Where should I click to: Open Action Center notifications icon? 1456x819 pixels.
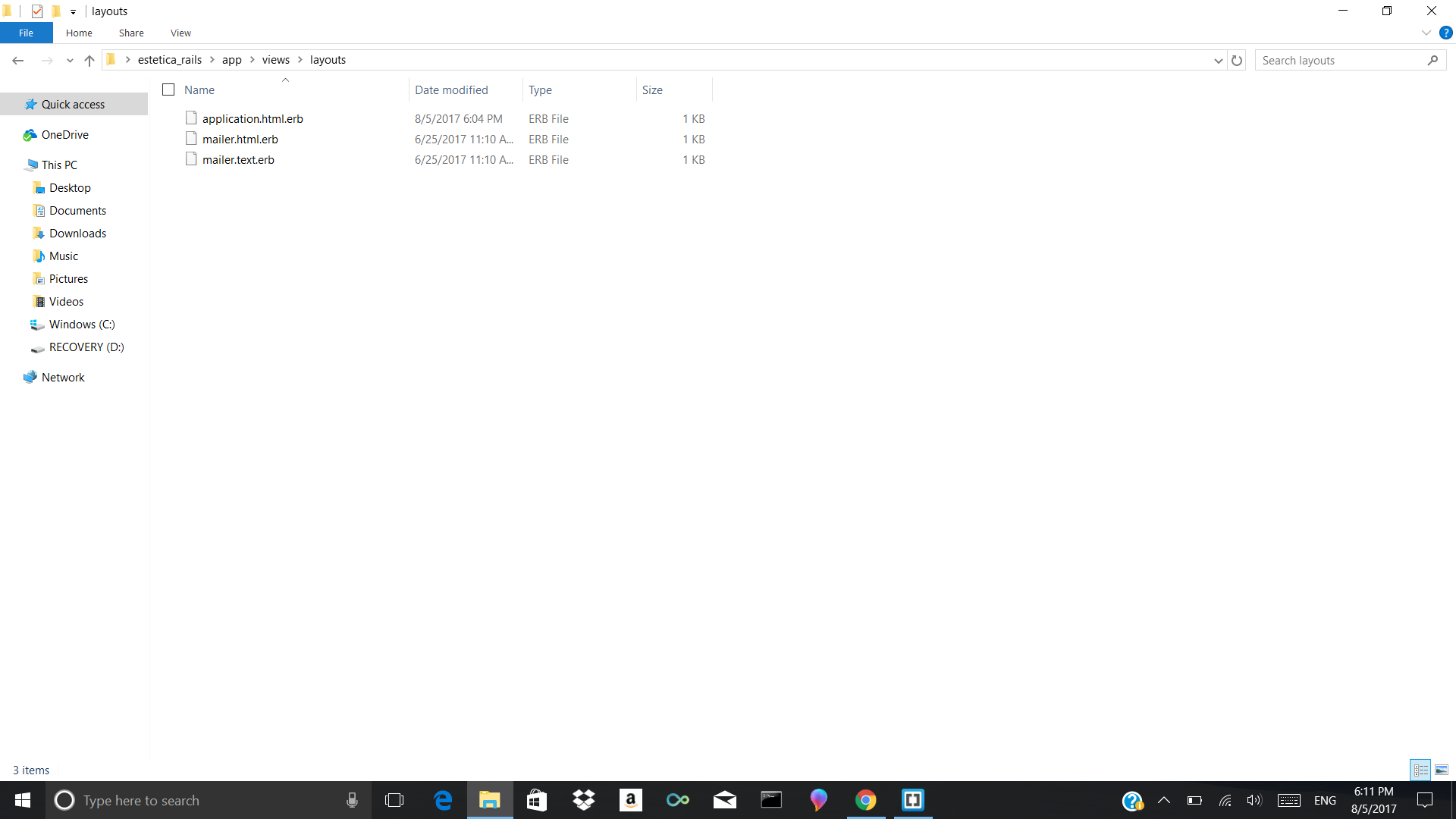(1425, 800)
